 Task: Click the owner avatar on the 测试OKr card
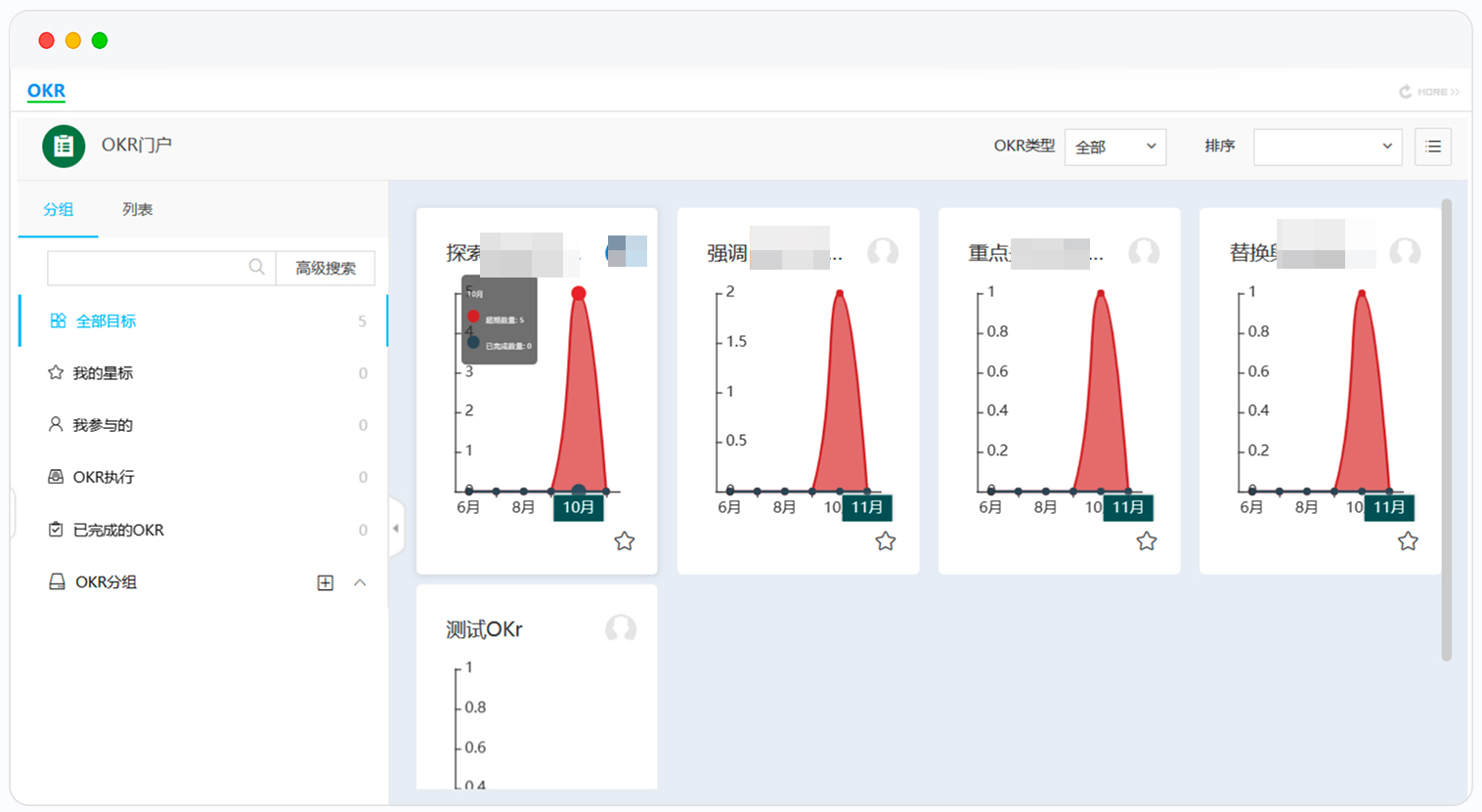point(621,628)
